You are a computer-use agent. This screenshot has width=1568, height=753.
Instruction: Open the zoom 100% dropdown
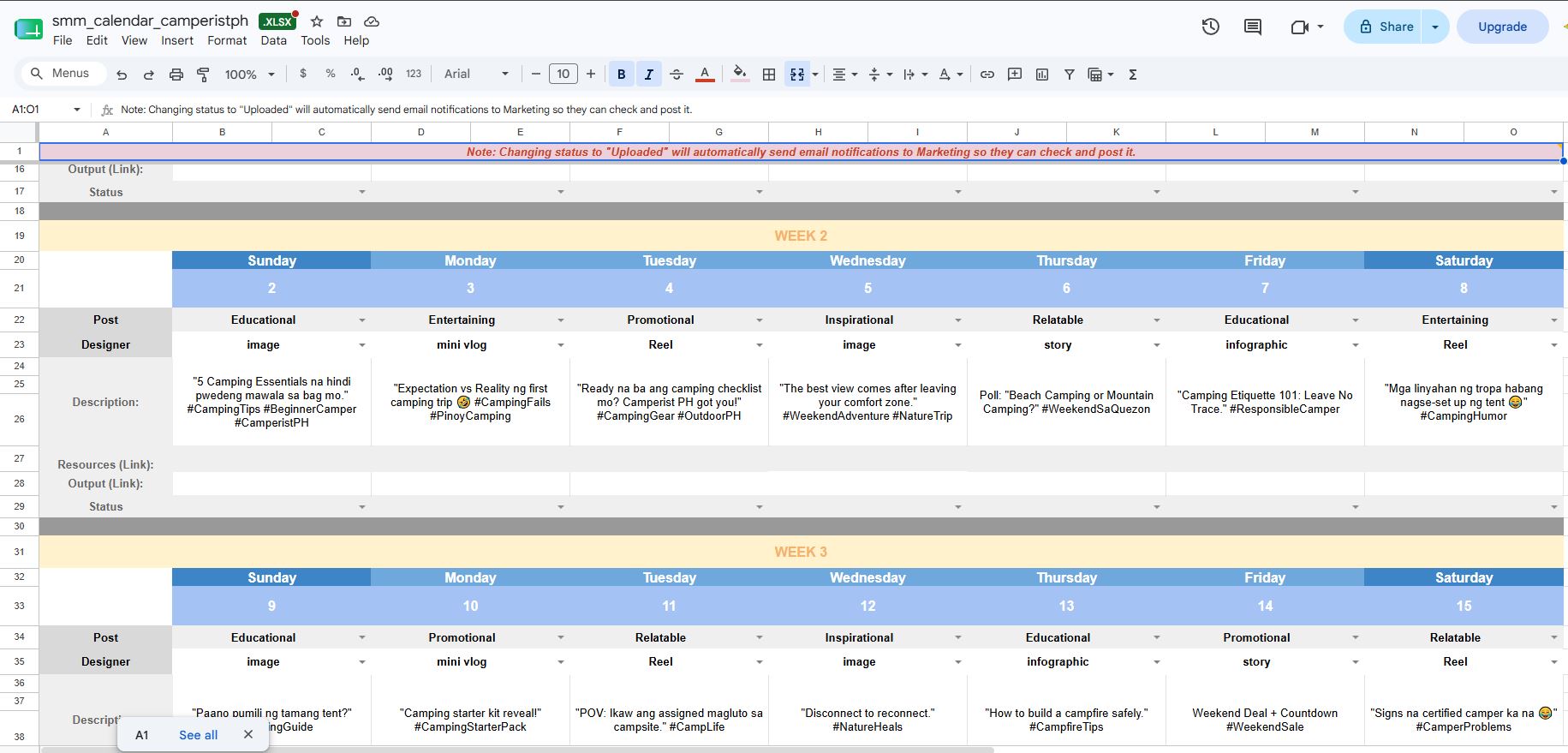249,75
